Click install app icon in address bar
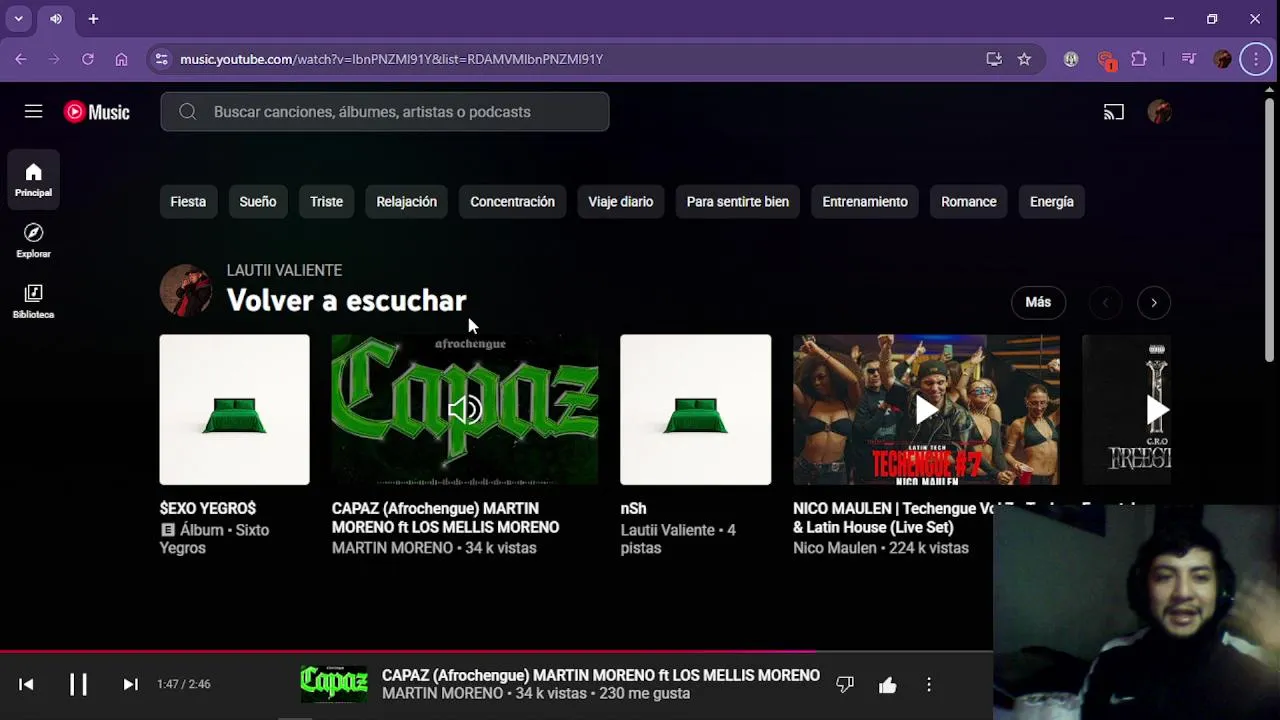This screenshot has width=1280, height=720. 994,59
